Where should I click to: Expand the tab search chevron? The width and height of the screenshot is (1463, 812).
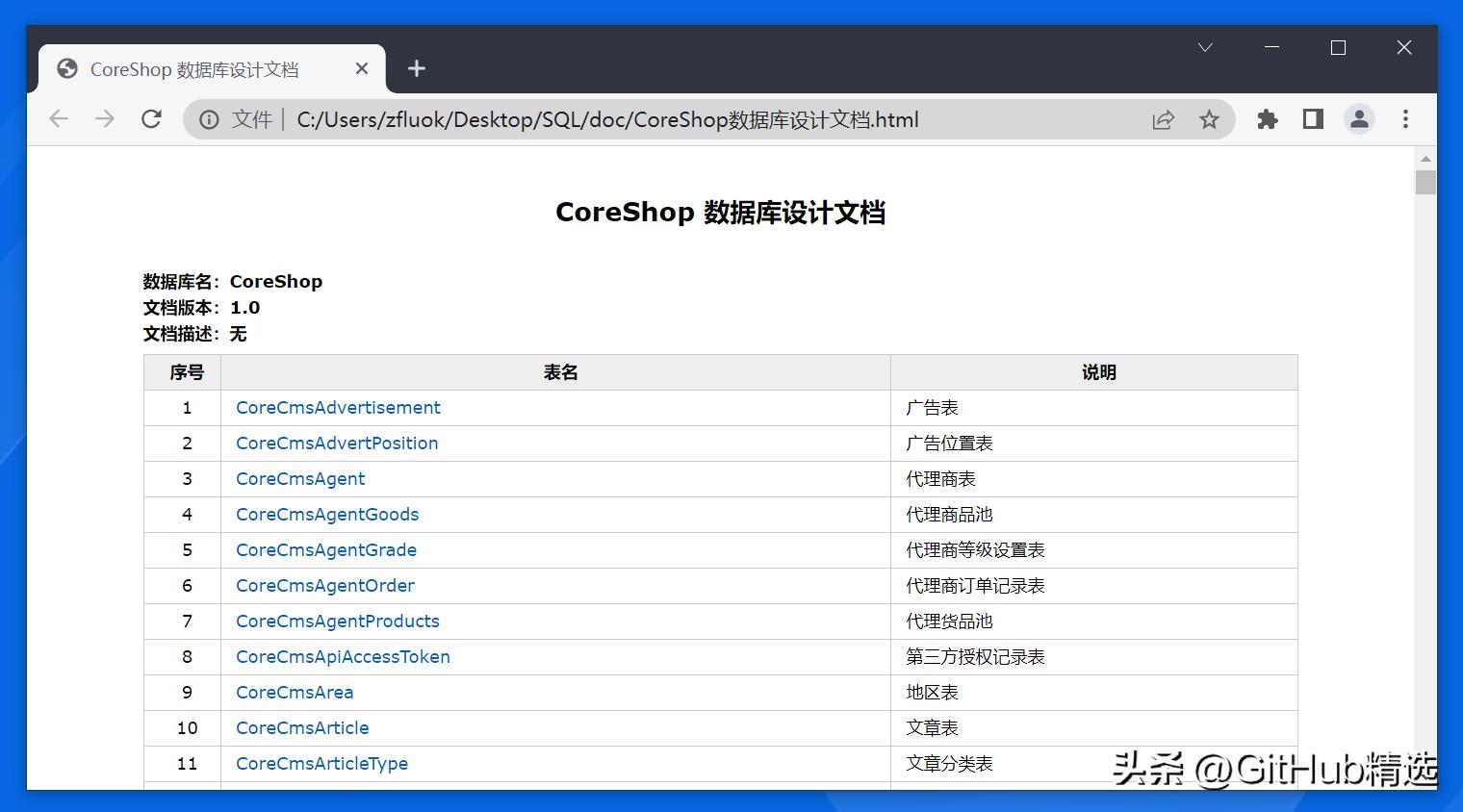[x=1205, y=47]
